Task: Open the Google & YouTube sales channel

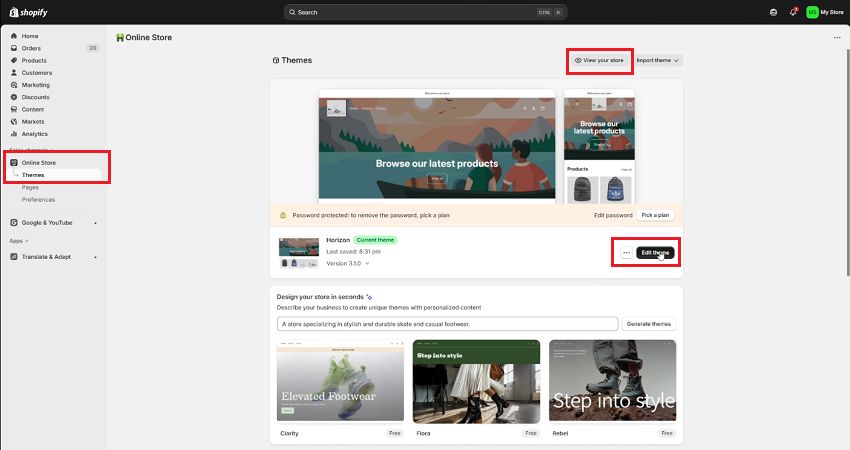Action: point(47,223)
